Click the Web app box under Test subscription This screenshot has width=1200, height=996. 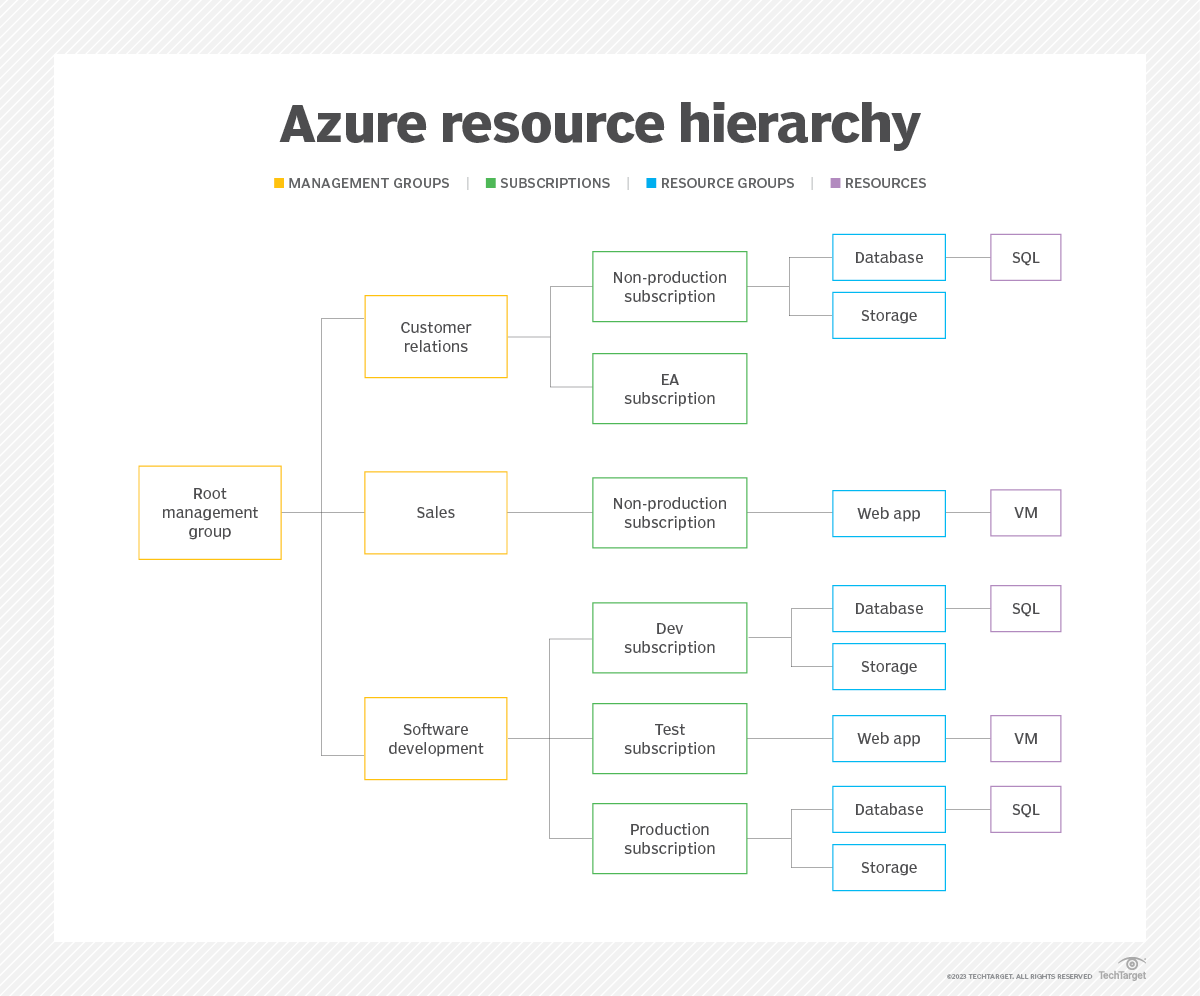888,738
